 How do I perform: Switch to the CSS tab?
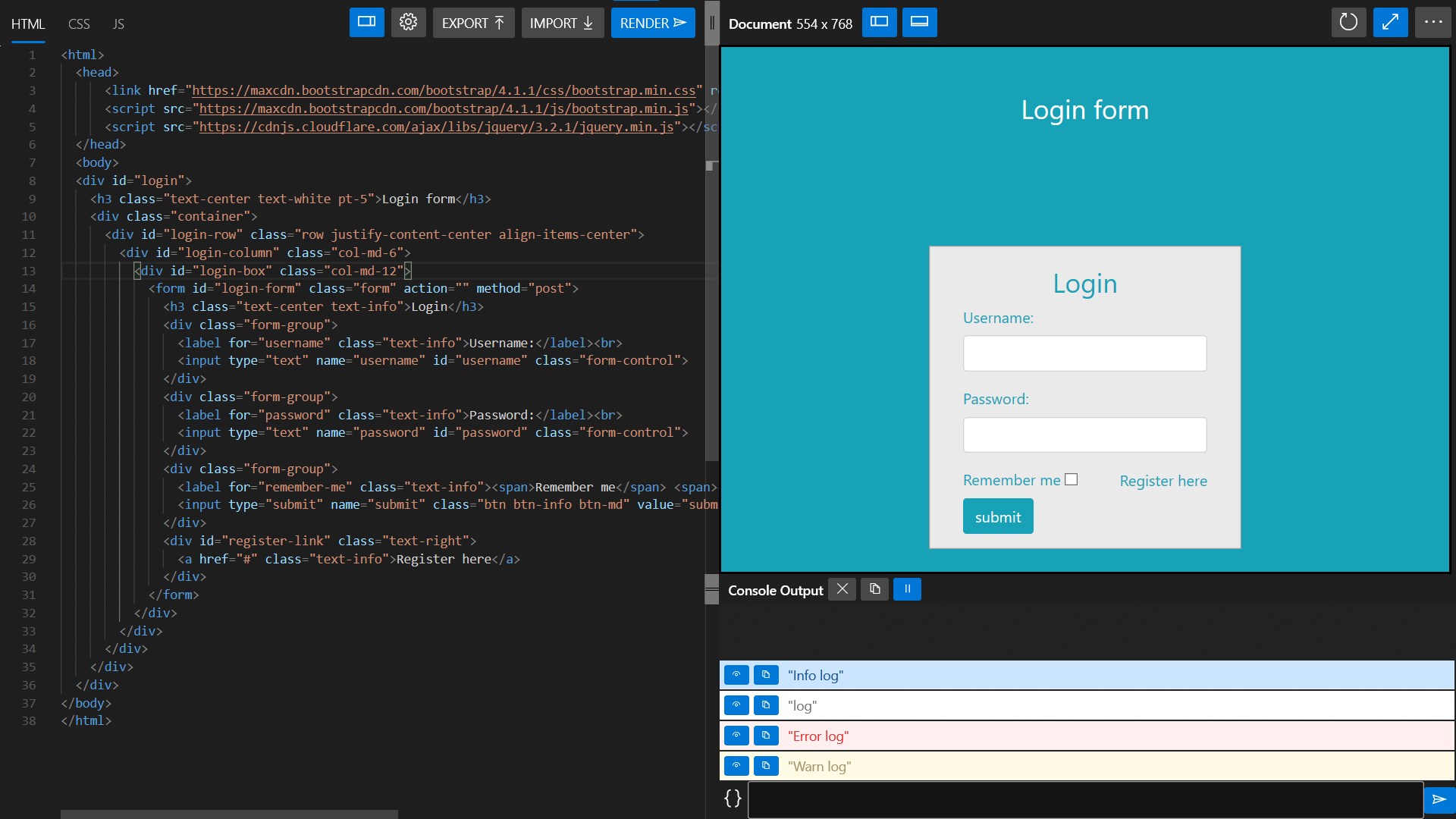(79, 24)
